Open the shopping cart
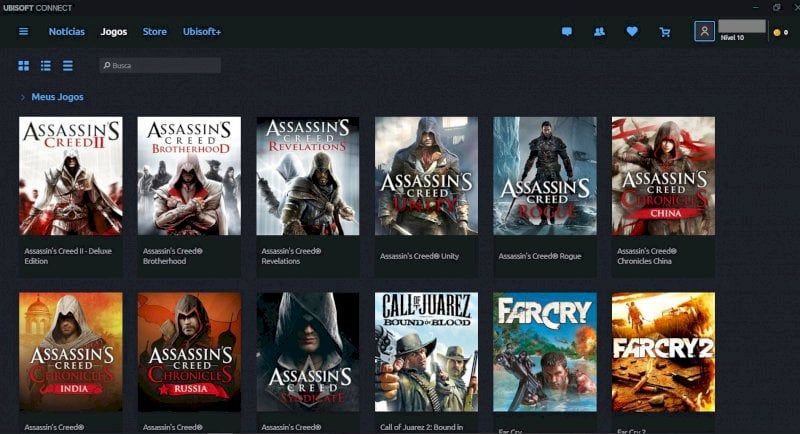Screen dimensions: 800x434 pyautogui.click(x=665, y=32)
